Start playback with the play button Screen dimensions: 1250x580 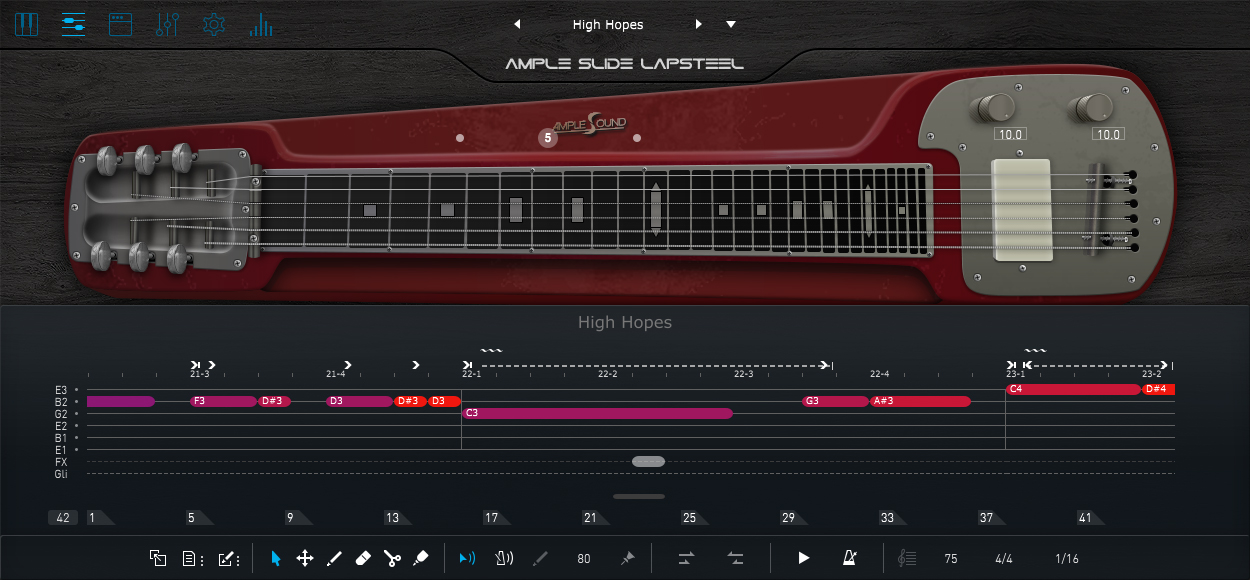tap(803, 558)
